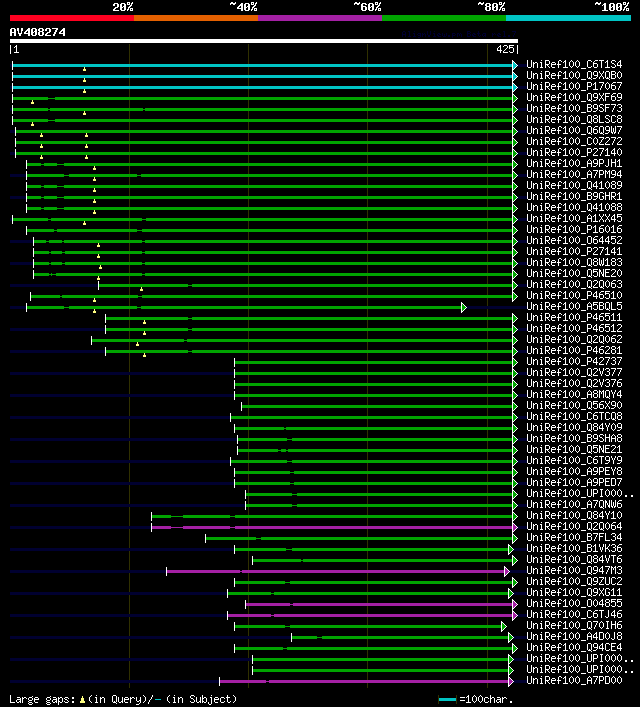The height and width of the screenshot is (707, 640).
Task: Select the UniRef100_B7FL34 text
Action: pos(574,537)
